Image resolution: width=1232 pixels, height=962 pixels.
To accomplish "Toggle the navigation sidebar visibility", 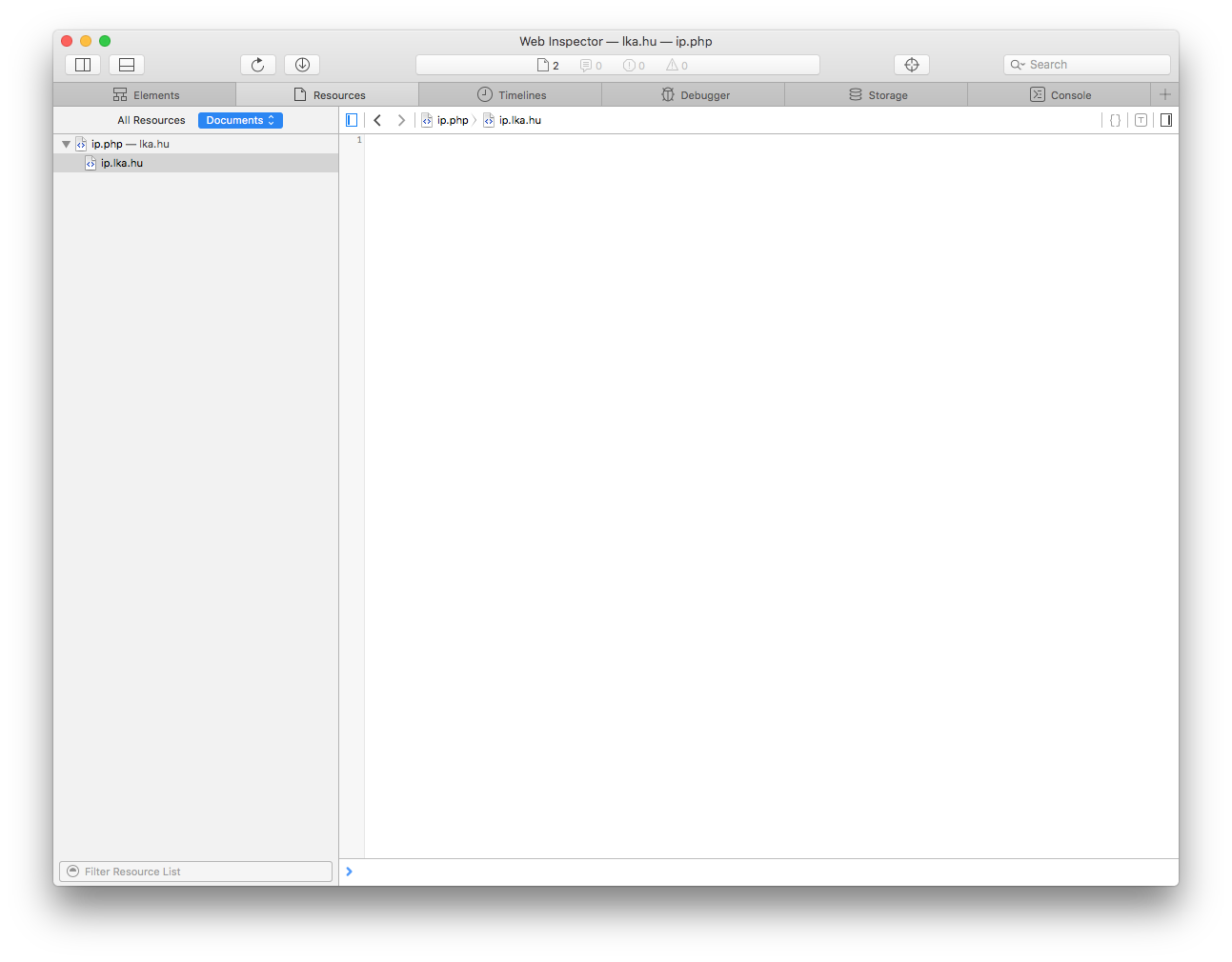I will 352,120.
